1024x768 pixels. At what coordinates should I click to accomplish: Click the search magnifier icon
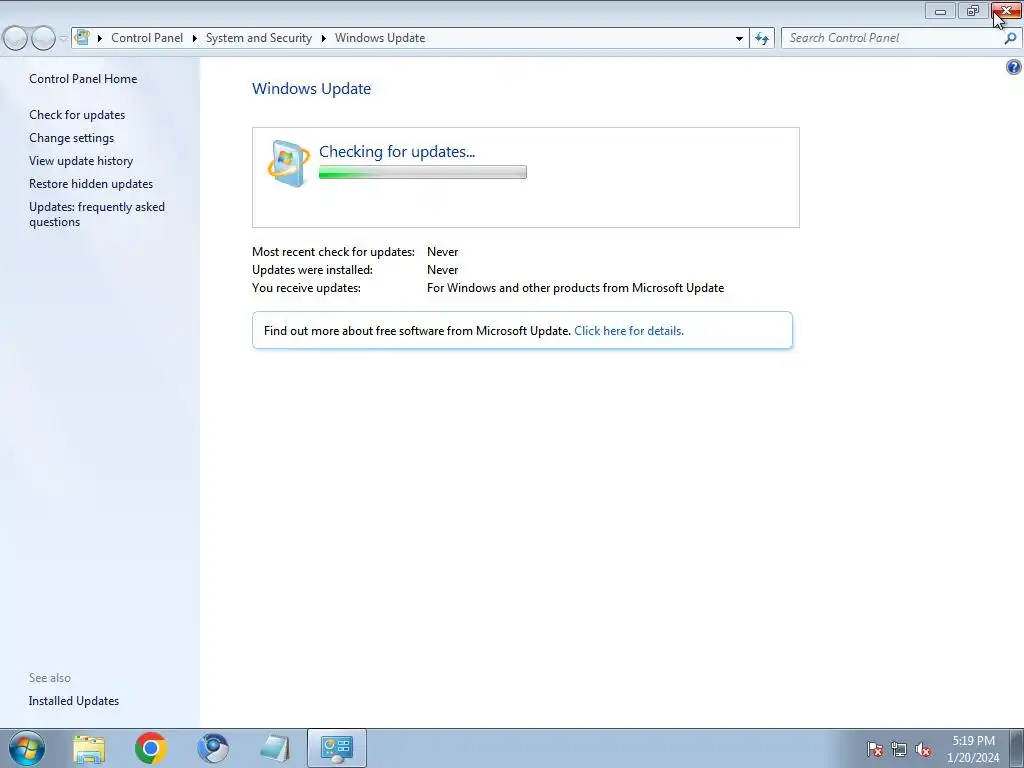pyautogui.click(x=1010, y=38)
